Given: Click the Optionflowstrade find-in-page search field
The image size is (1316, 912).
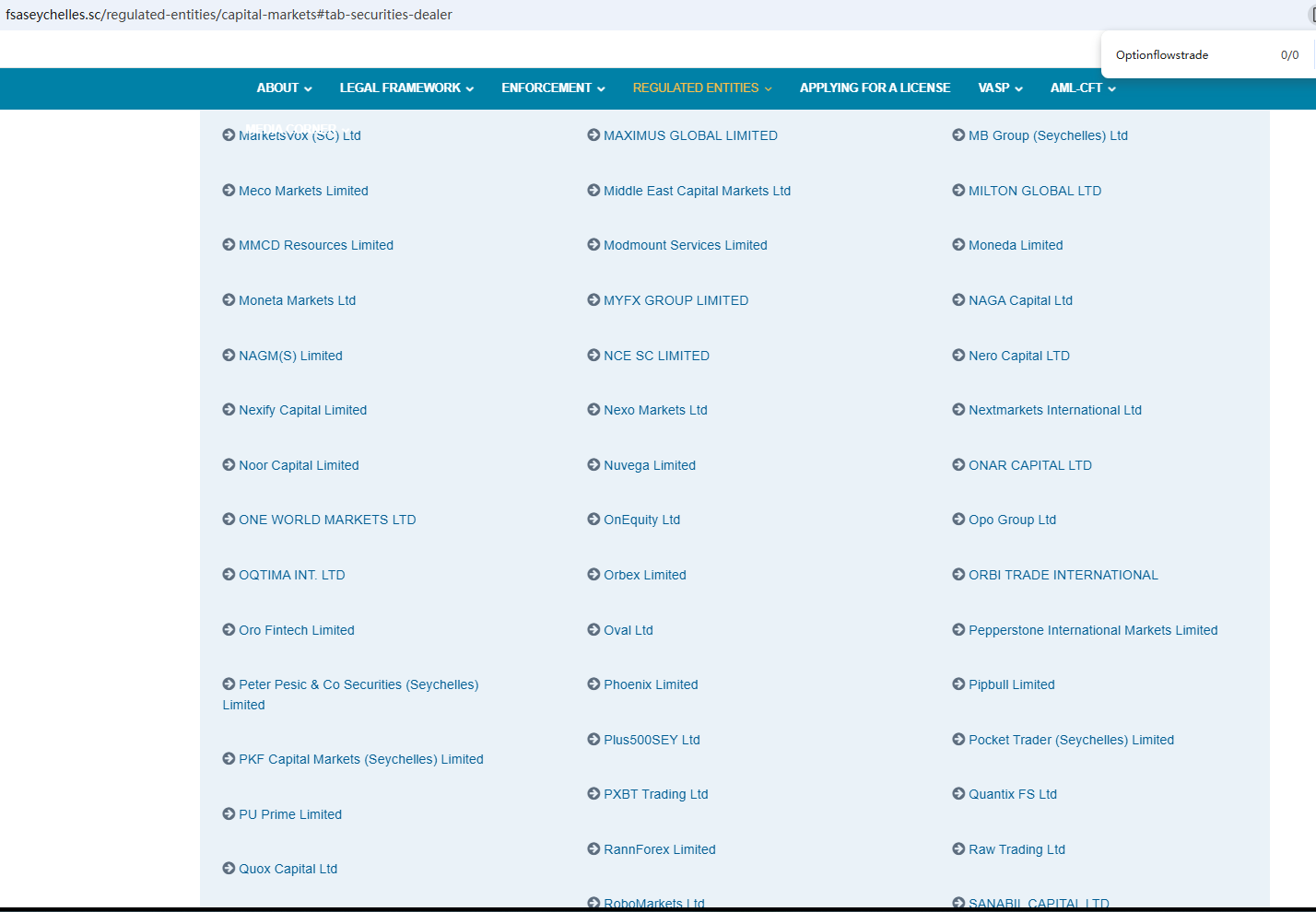Looking at the screenshot, I should pos(1189,55).
